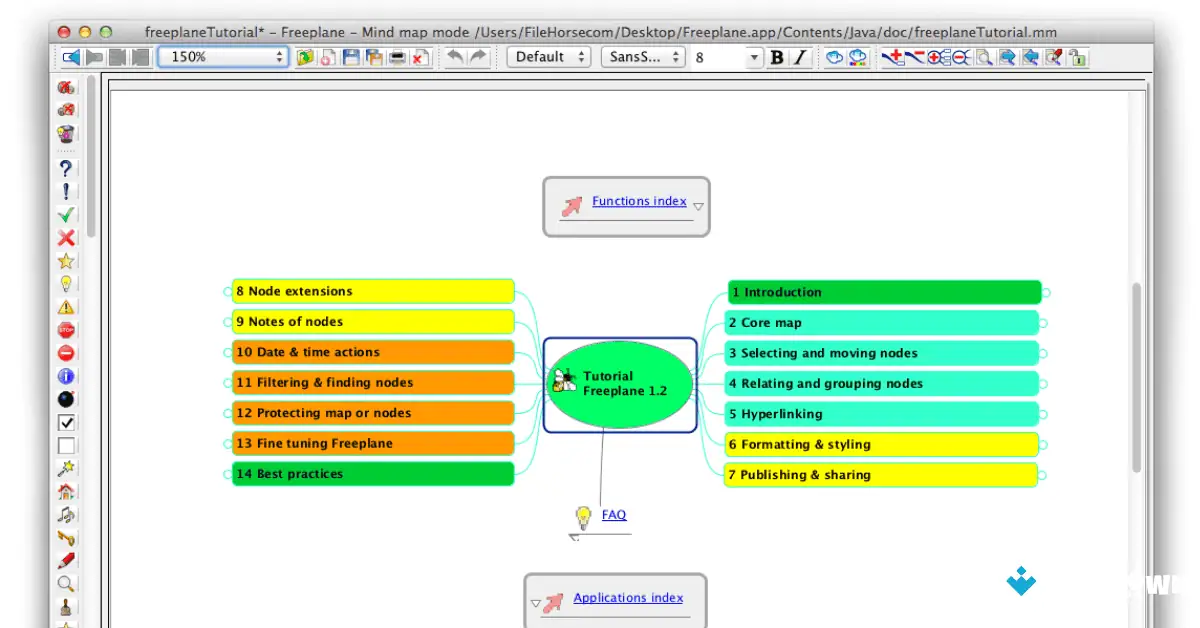Select the "1 Introduction" node
Screen dimensions: 1200x628
click(x=883, y=292)
